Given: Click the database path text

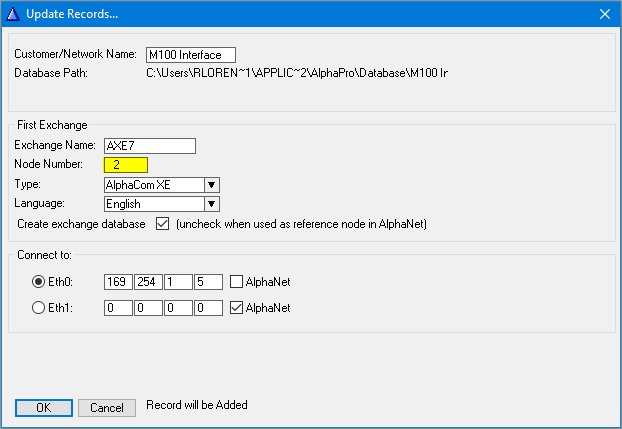Looking at the screenshot, I should click(x=297, y=73).
